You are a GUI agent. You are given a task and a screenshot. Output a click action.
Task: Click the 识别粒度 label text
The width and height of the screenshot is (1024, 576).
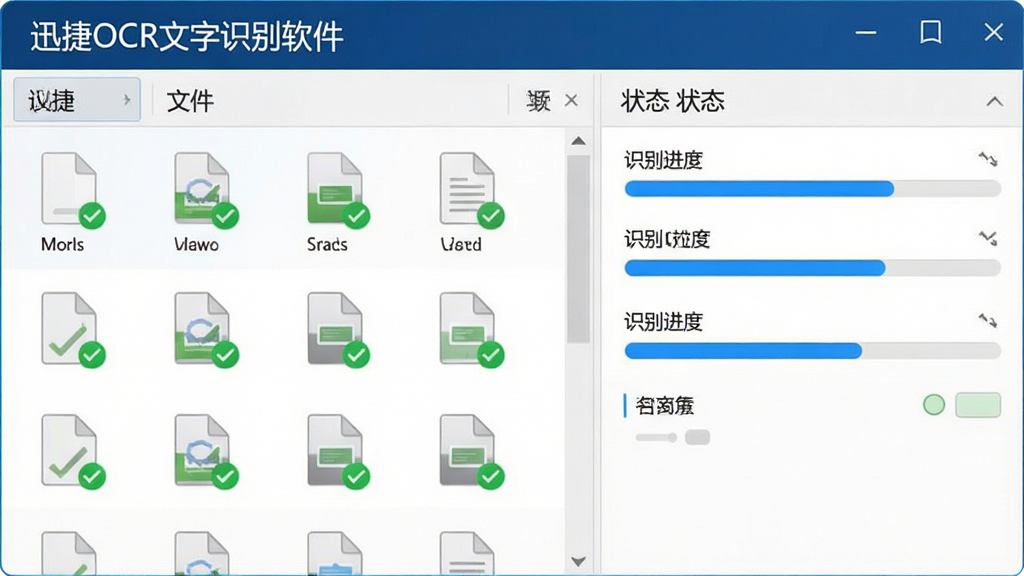(x=667, y=239)
